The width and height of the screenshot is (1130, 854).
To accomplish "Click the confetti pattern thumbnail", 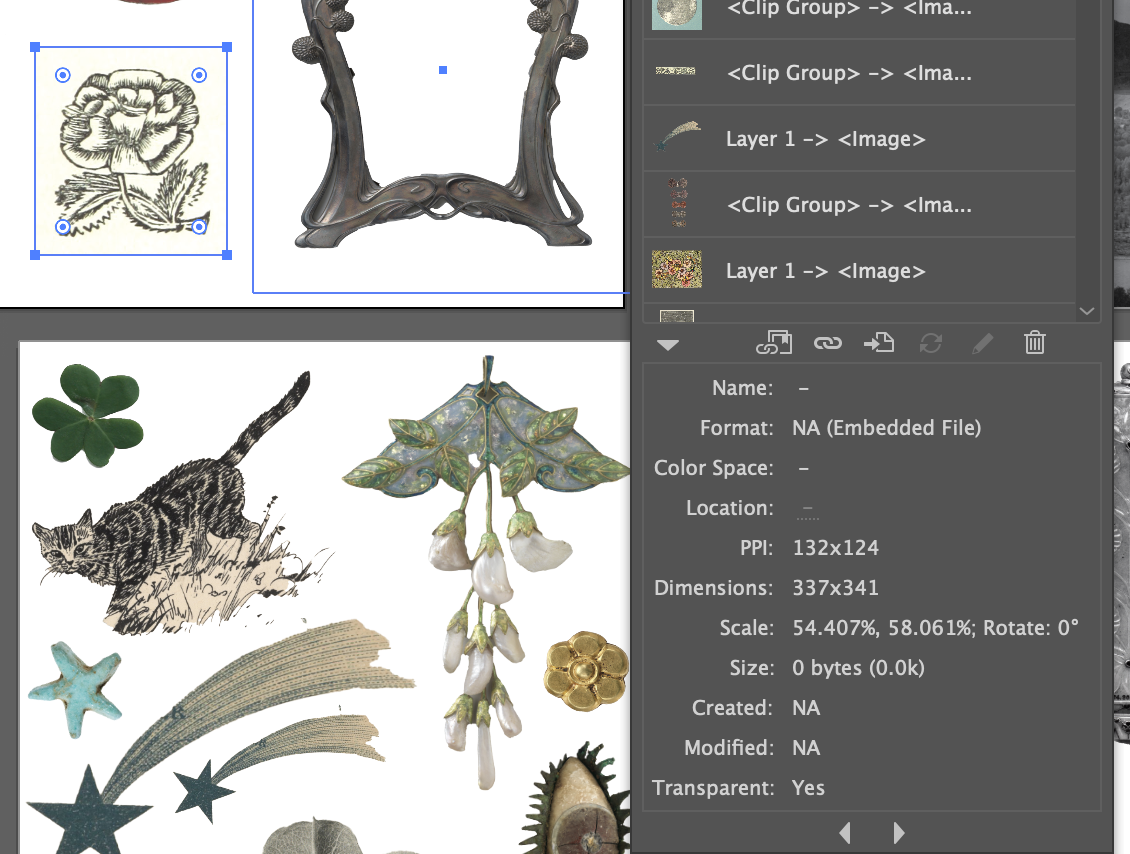I will point(677,269).
